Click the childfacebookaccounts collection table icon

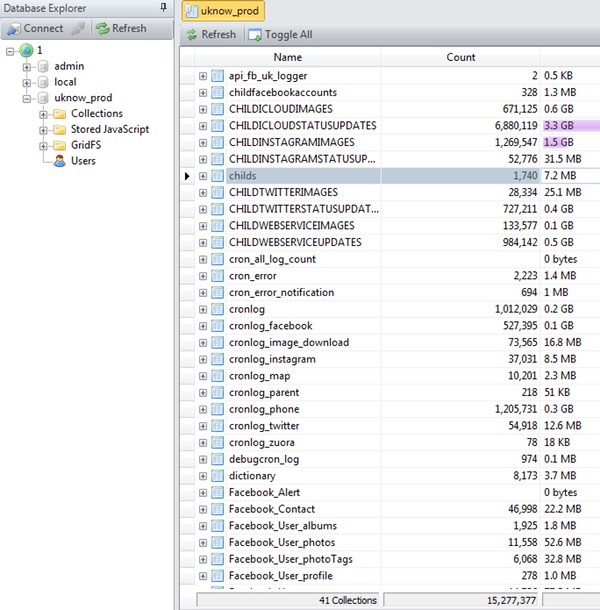pos(218,93)
